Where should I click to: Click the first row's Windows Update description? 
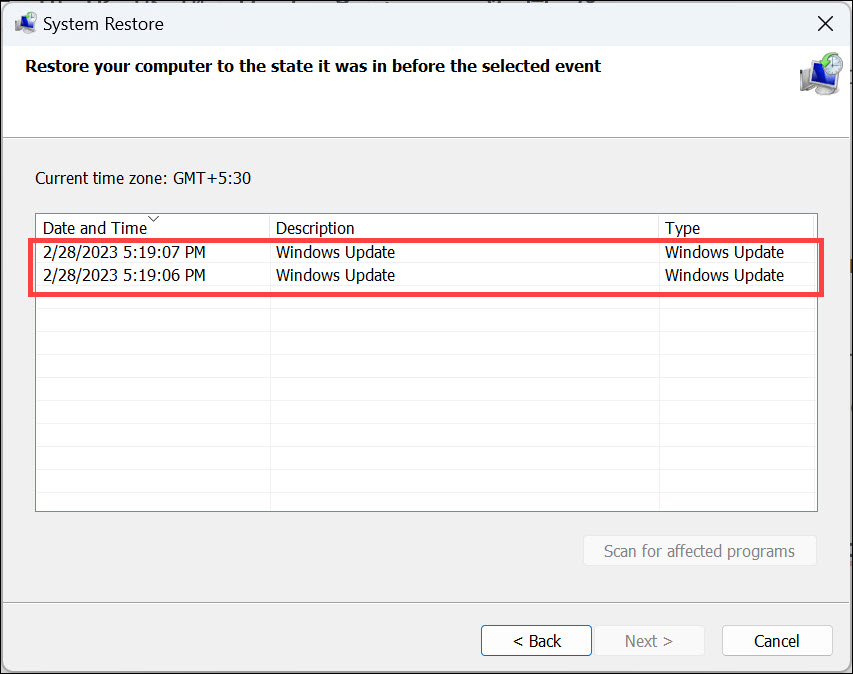(x=335, y=252)
